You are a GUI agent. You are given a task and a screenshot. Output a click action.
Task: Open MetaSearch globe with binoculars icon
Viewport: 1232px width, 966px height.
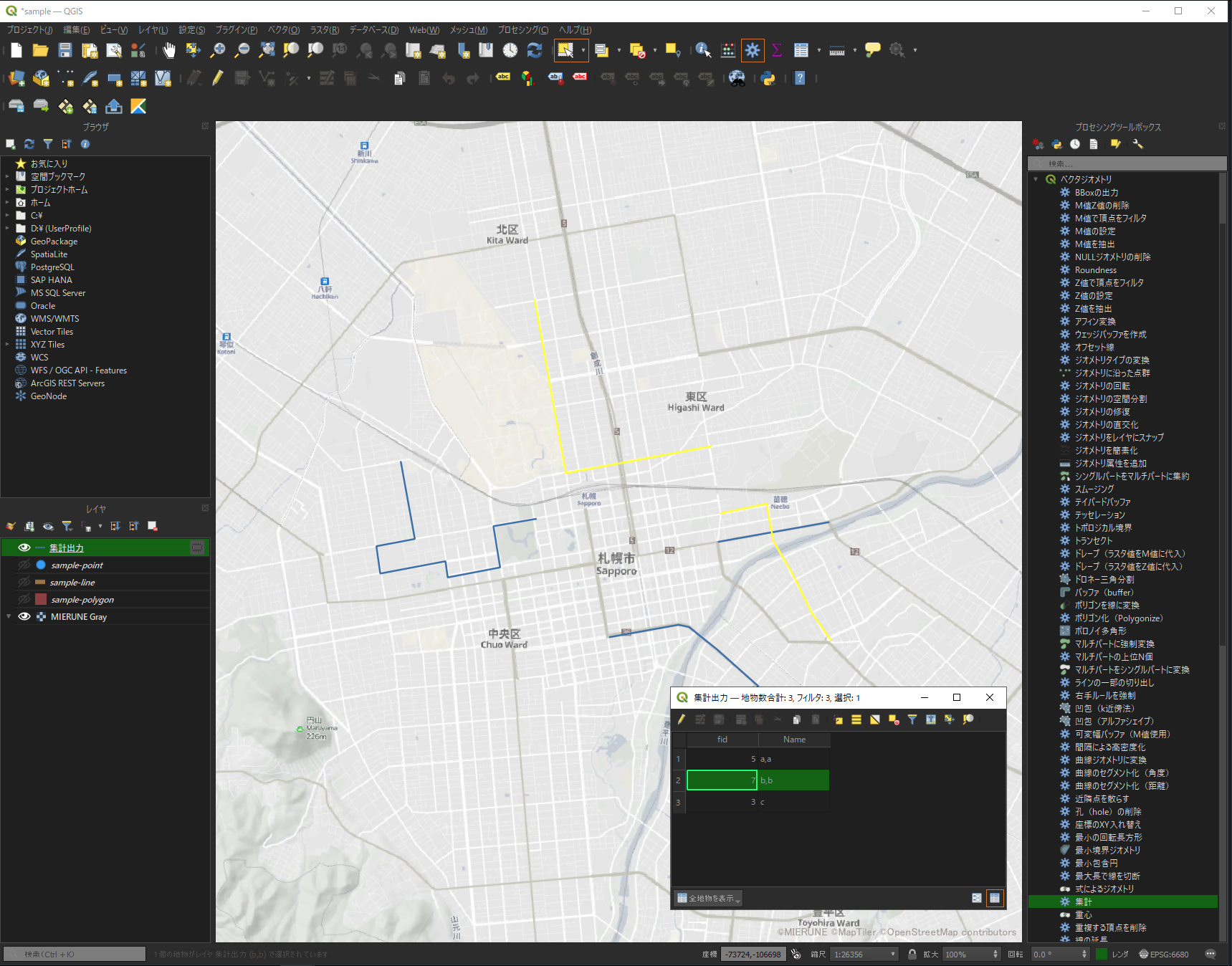coord(737,78)
